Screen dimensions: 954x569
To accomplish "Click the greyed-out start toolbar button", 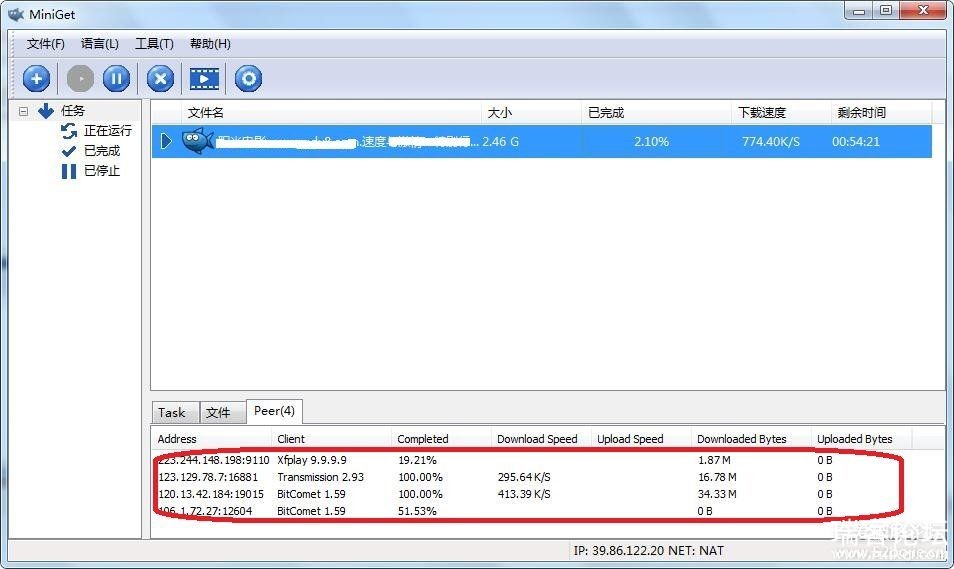I will pos(80,79).
